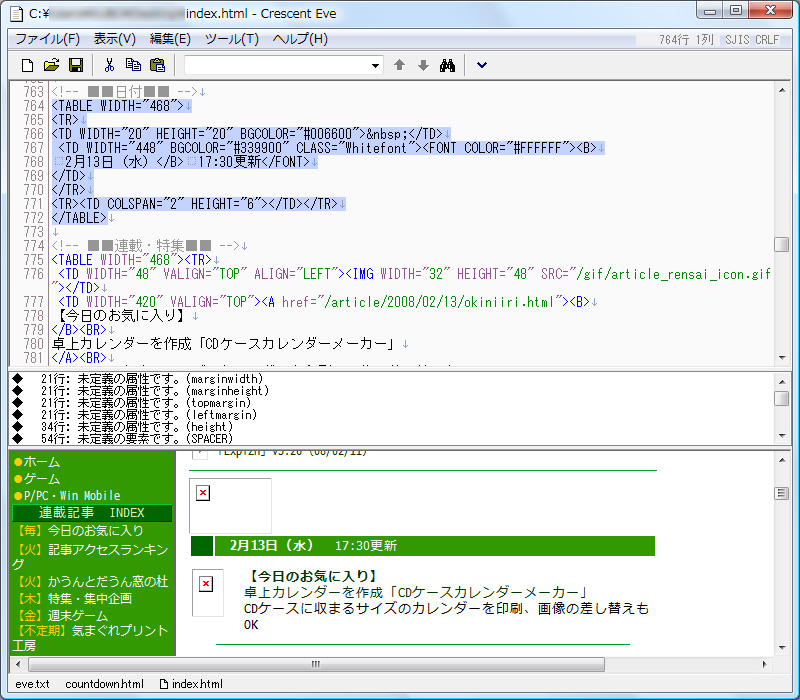Open the ゲーム link in the preview
Screen dimensions: 800x700
[x=41, y=479]
